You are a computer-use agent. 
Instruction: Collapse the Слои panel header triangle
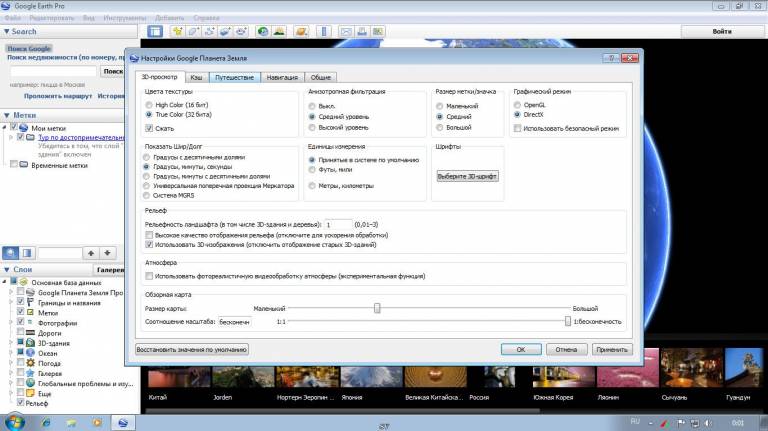click(x=6, y=269)
